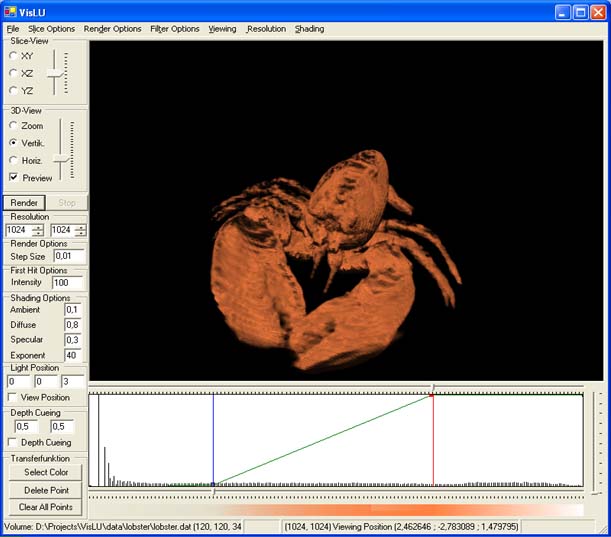Click the Select Color button

(46, 472)
